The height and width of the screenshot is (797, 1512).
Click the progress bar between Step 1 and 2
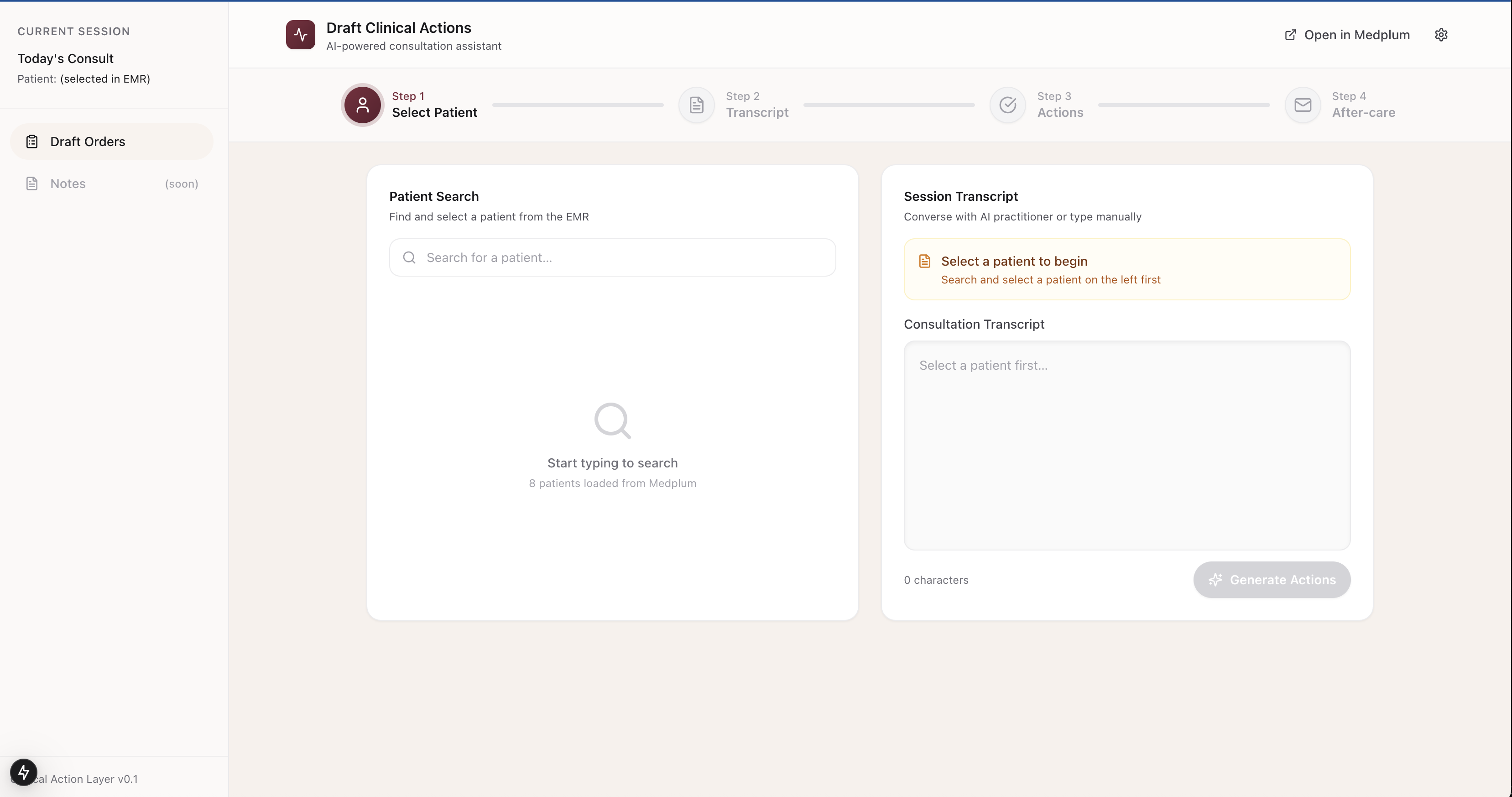(x=578, y=105)
